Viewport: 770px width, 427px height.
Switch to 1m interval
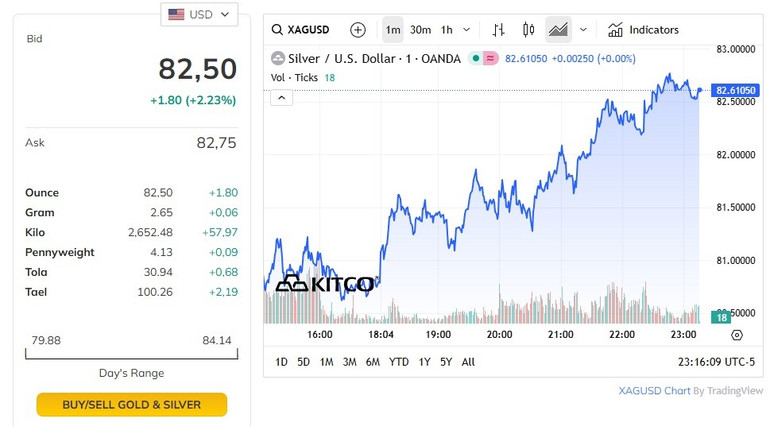point(393,30)
